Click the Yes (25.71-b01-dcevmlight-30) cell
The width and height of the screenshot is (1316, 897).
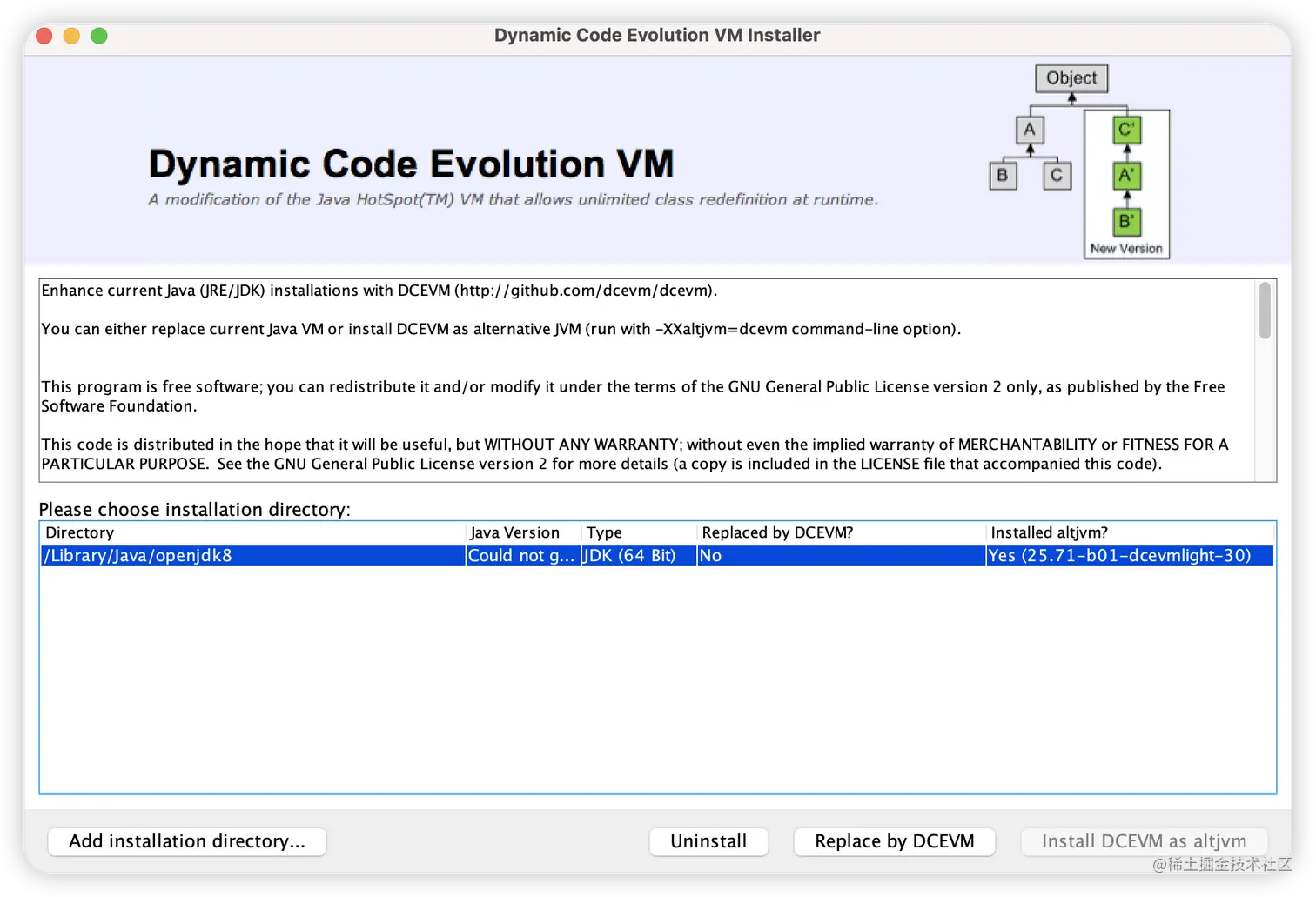pos(1130,555)
